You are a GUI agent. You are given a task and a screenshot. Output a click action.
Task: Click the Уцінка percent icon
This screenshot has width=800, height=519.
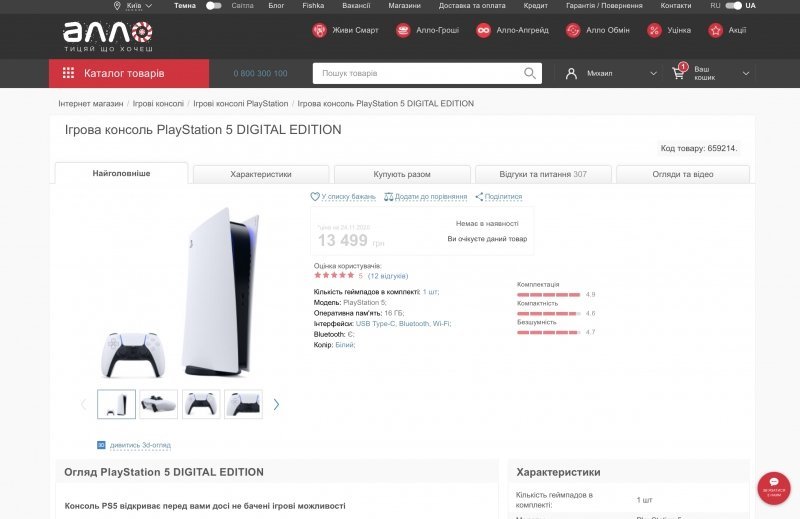point(654,31)
